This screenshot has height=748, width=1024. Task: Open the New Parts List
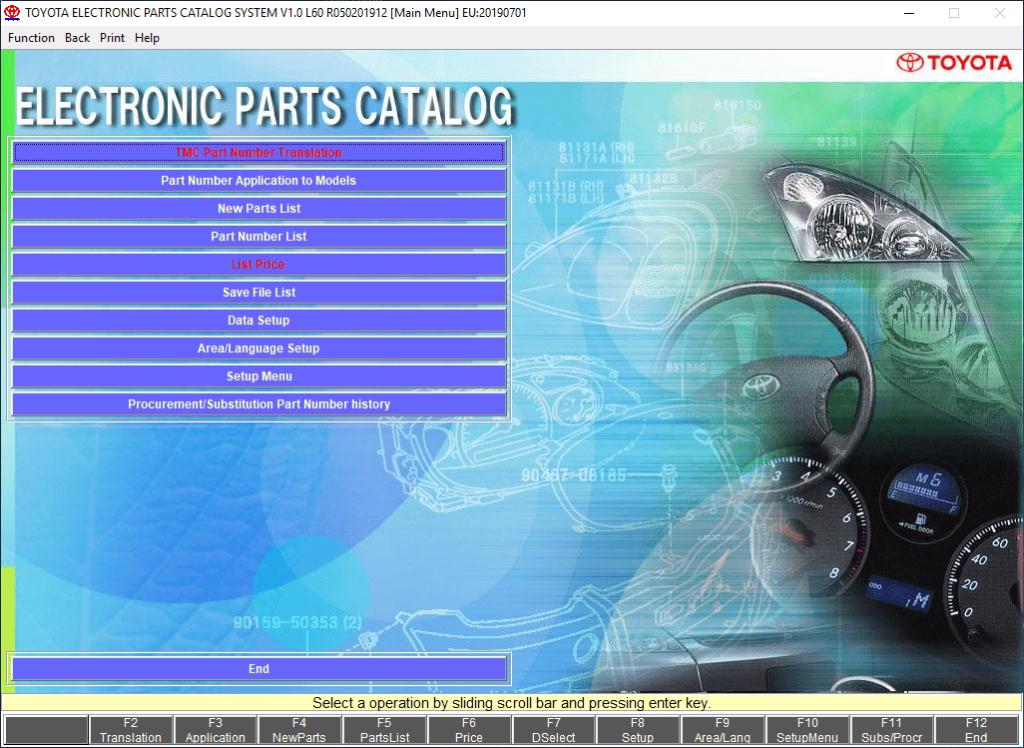tap(258, 208)
